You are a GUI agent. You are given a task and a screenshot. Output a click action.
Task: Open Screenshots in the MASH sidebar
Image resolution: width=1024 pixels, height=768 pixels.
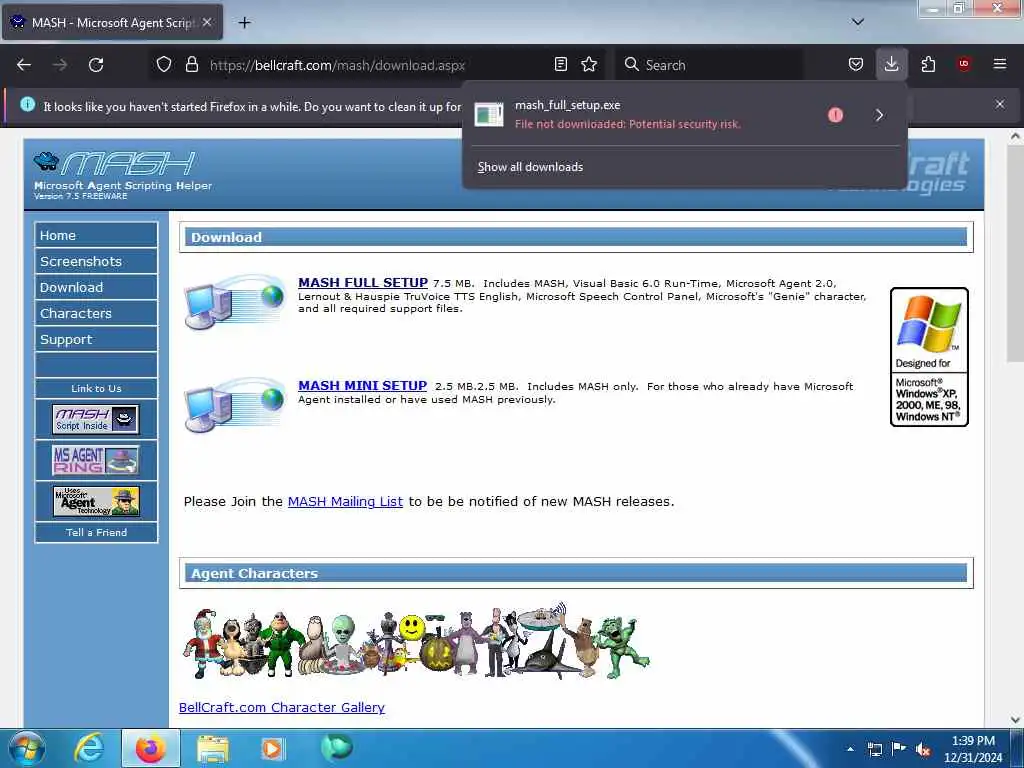(96, 261)
